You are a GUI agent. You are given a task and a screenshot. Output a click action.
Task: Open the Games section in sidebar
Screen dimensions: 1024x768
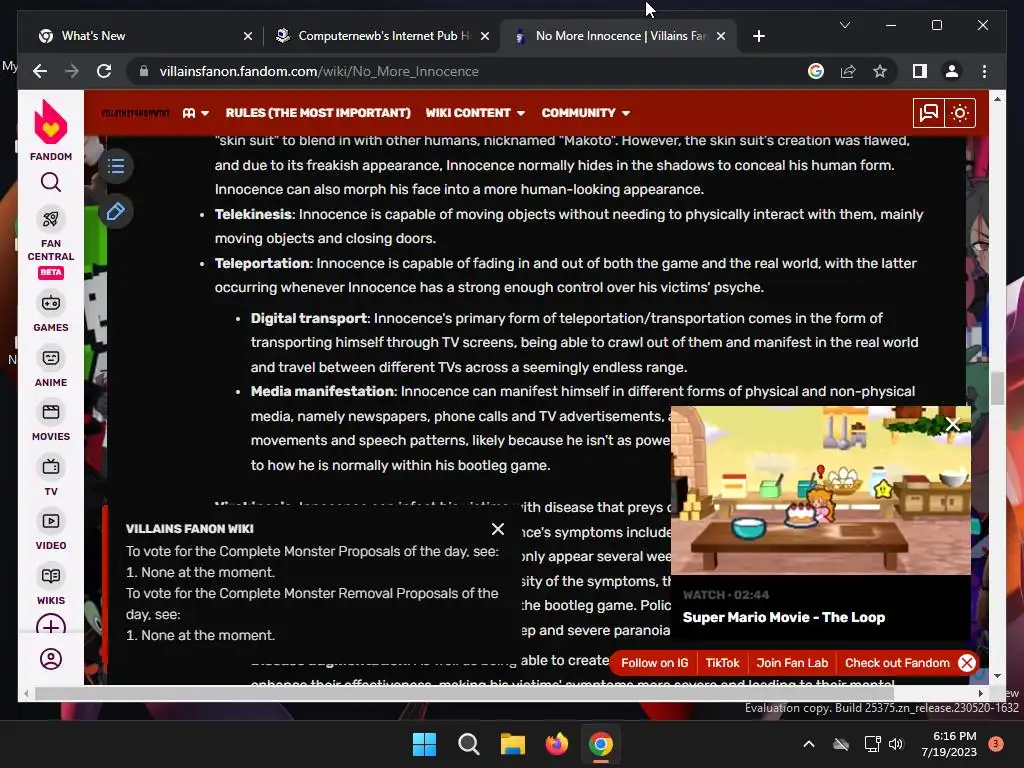(x=50, y=313)
